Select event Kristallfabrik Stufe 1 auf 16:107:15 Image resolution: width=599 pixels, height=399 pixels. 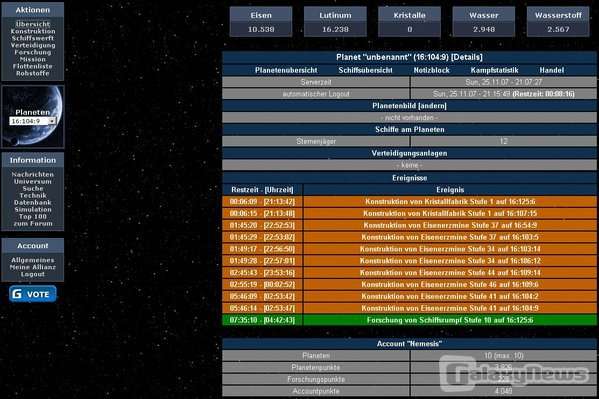[x=450, y=213]
